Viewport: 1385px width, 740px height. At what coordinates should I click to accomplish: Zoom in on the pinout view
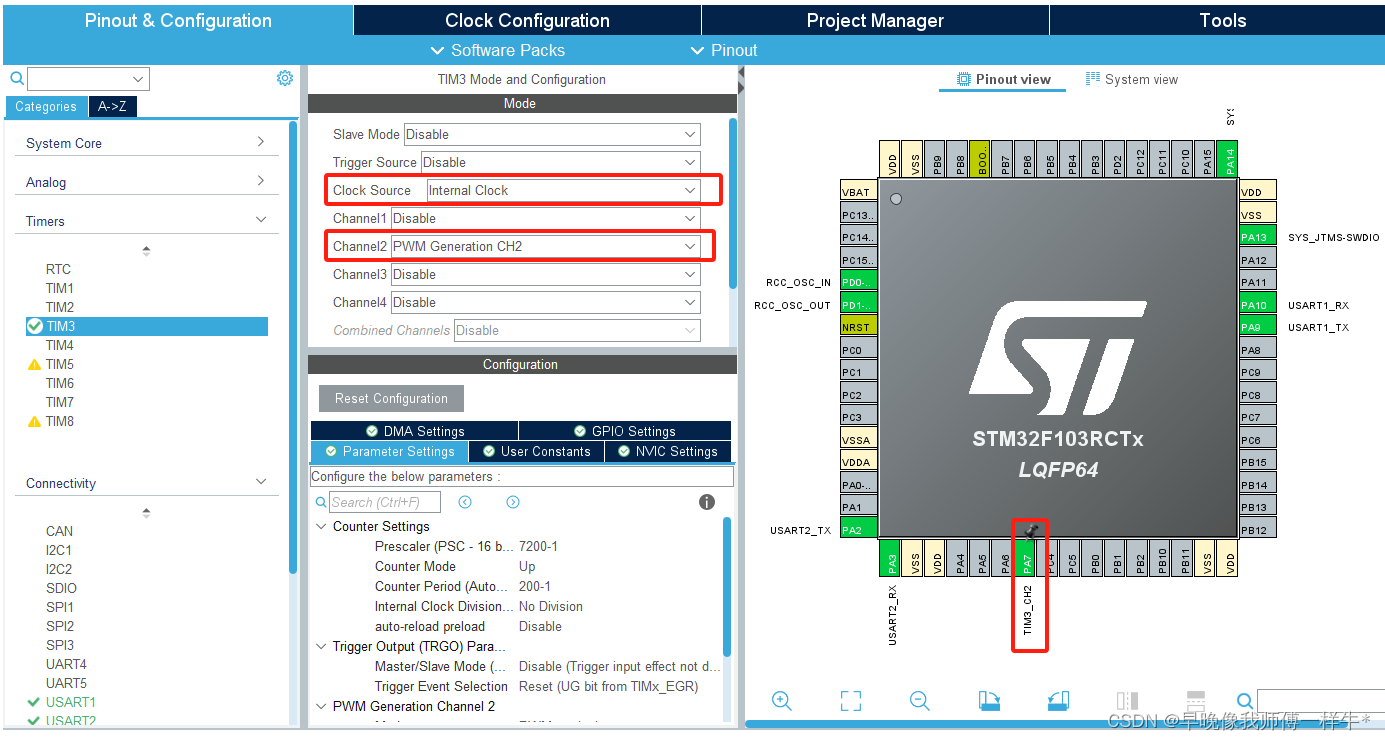tap(782, 701)
